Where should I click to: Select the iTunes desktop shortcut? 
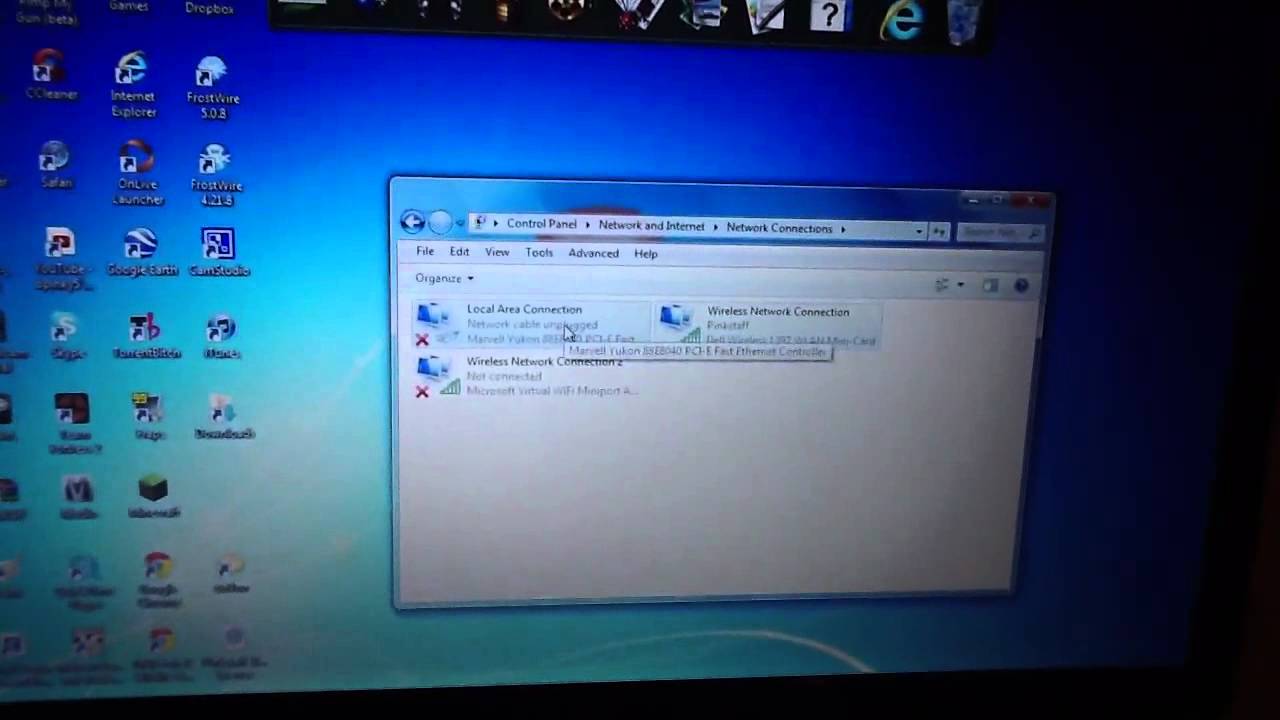point(221,337)
